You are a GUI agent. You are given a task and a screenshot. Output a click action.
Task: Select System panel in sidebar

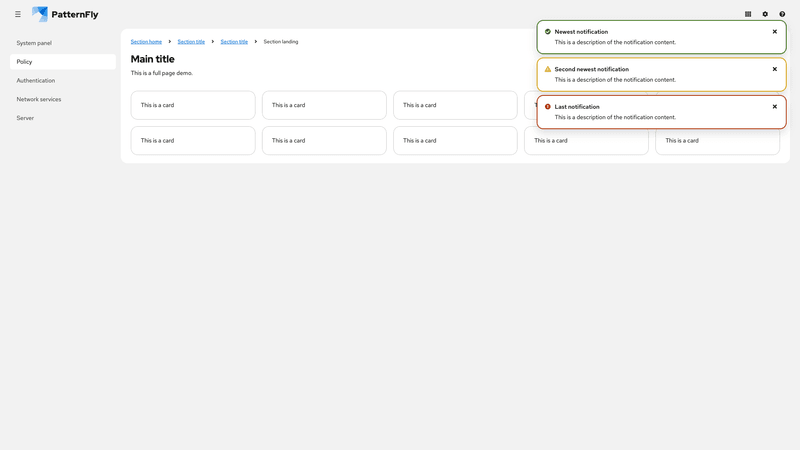pos(34,43)
